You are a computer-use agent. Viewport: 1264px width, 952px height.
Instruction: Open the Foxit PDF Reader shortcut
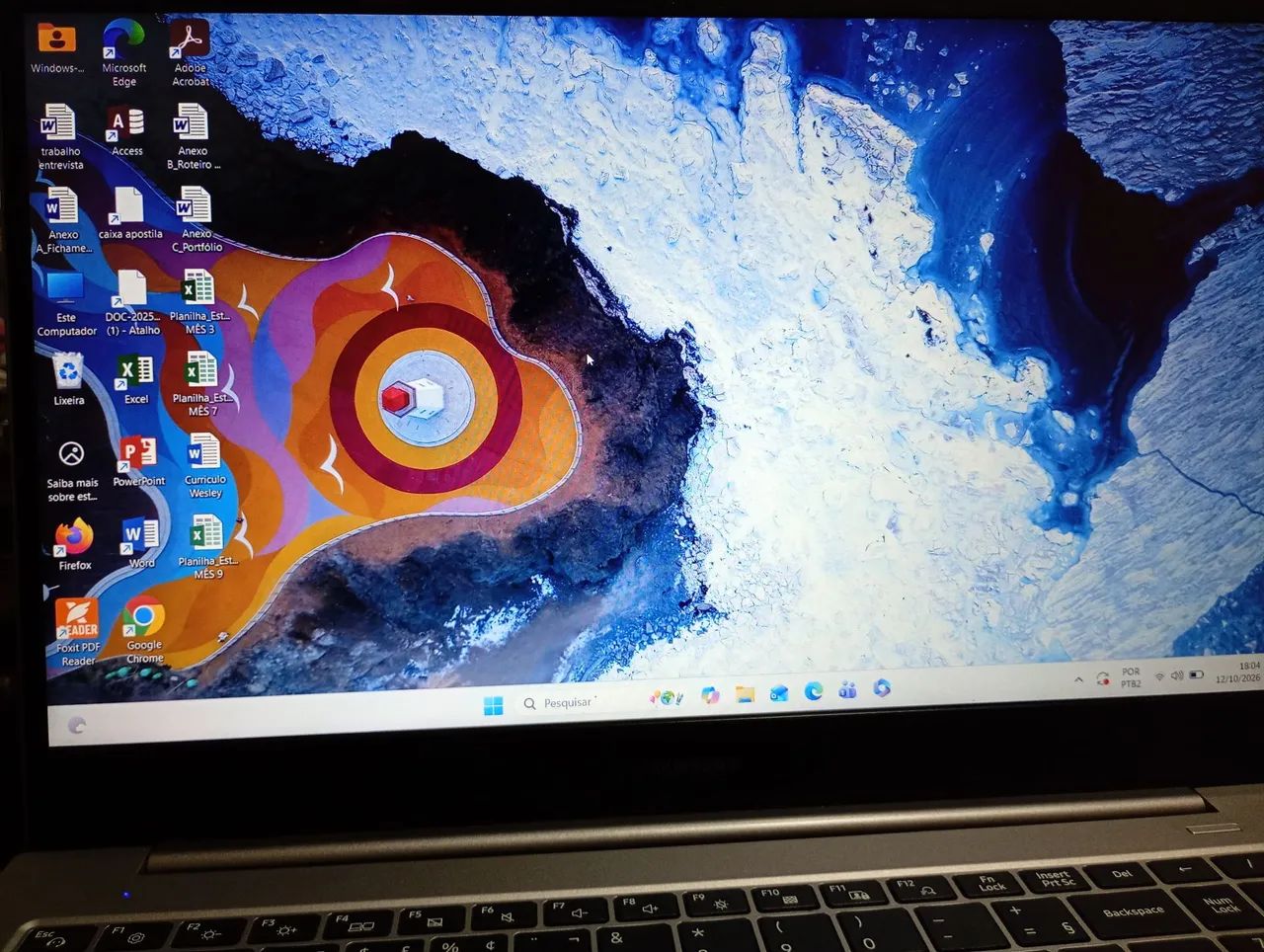click(77, 633)
